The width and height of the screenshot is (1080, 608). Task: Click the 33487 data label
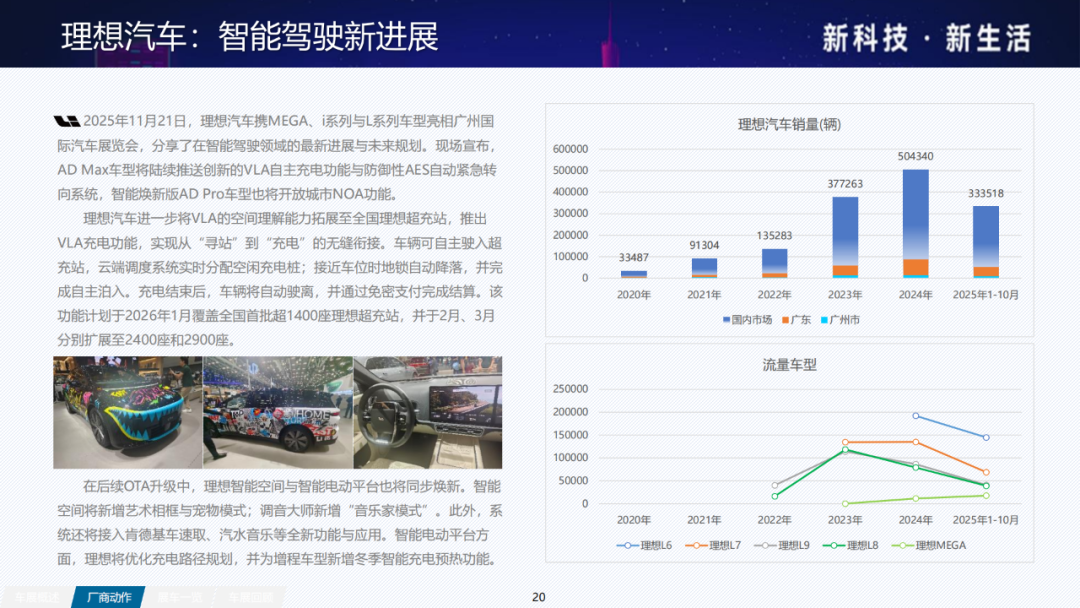pos(634,258)
